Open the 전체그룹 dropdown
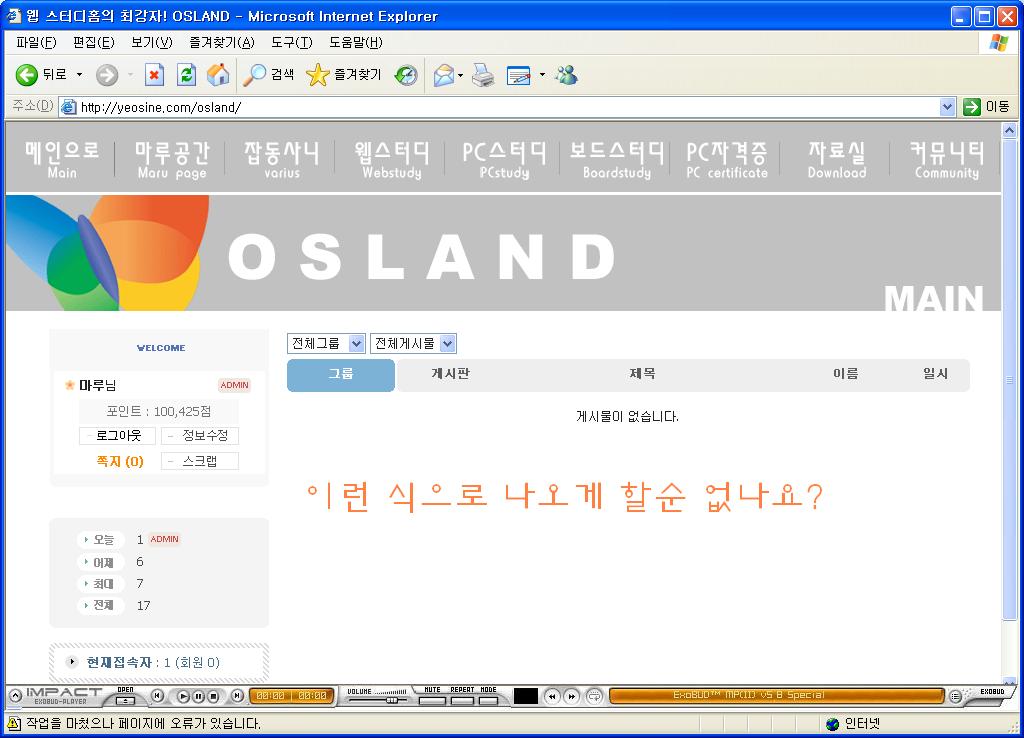 (x=326, y=344)
